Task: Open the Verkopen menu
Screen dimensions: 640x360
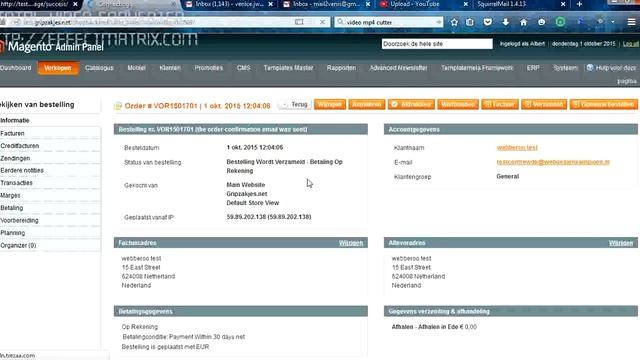Action: [x=58, y=68]
